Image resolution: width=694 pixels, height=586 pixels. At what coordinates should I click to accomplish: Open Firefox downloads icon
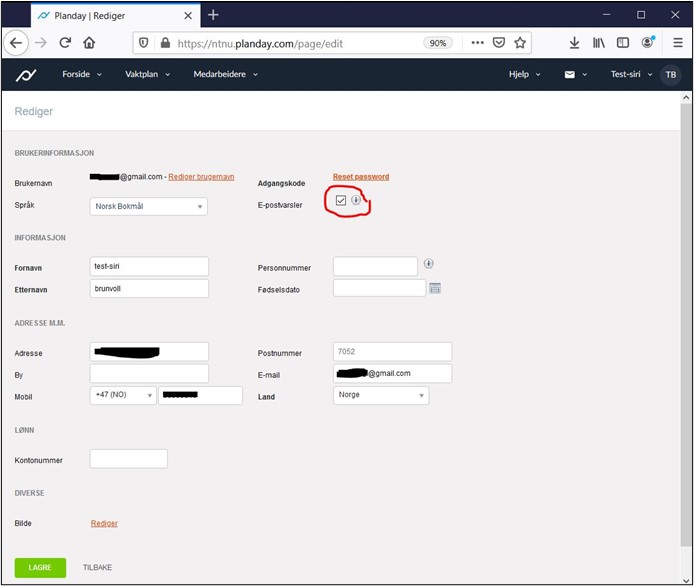(574, 43)
